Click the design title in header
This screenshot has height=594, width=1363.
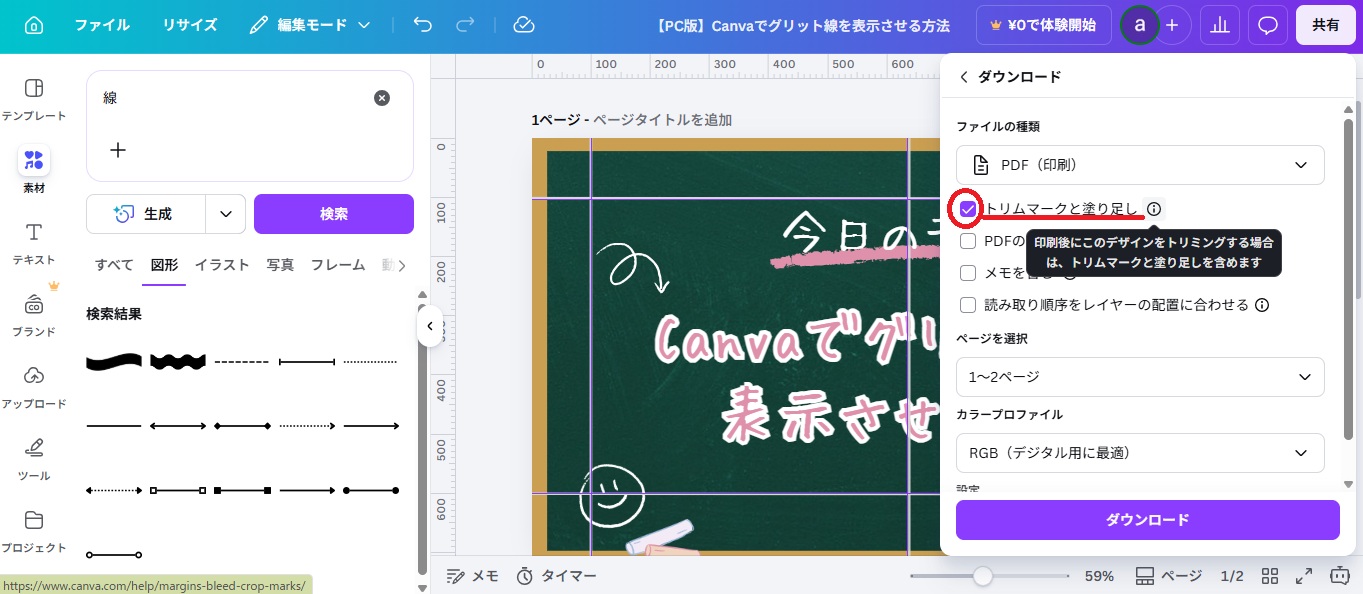(x=803, y=25)
